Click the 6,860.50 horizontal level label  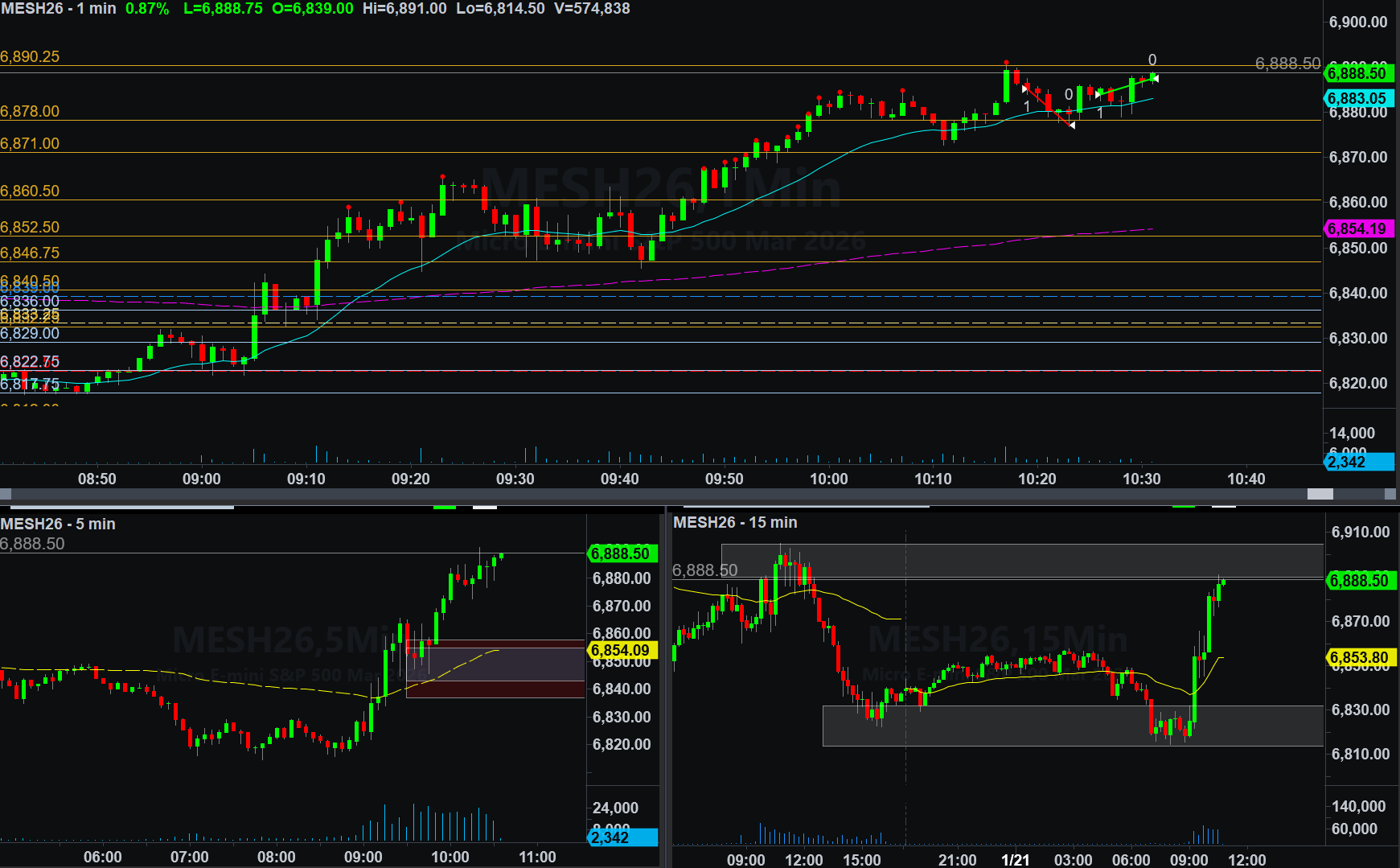coord(30,191)
